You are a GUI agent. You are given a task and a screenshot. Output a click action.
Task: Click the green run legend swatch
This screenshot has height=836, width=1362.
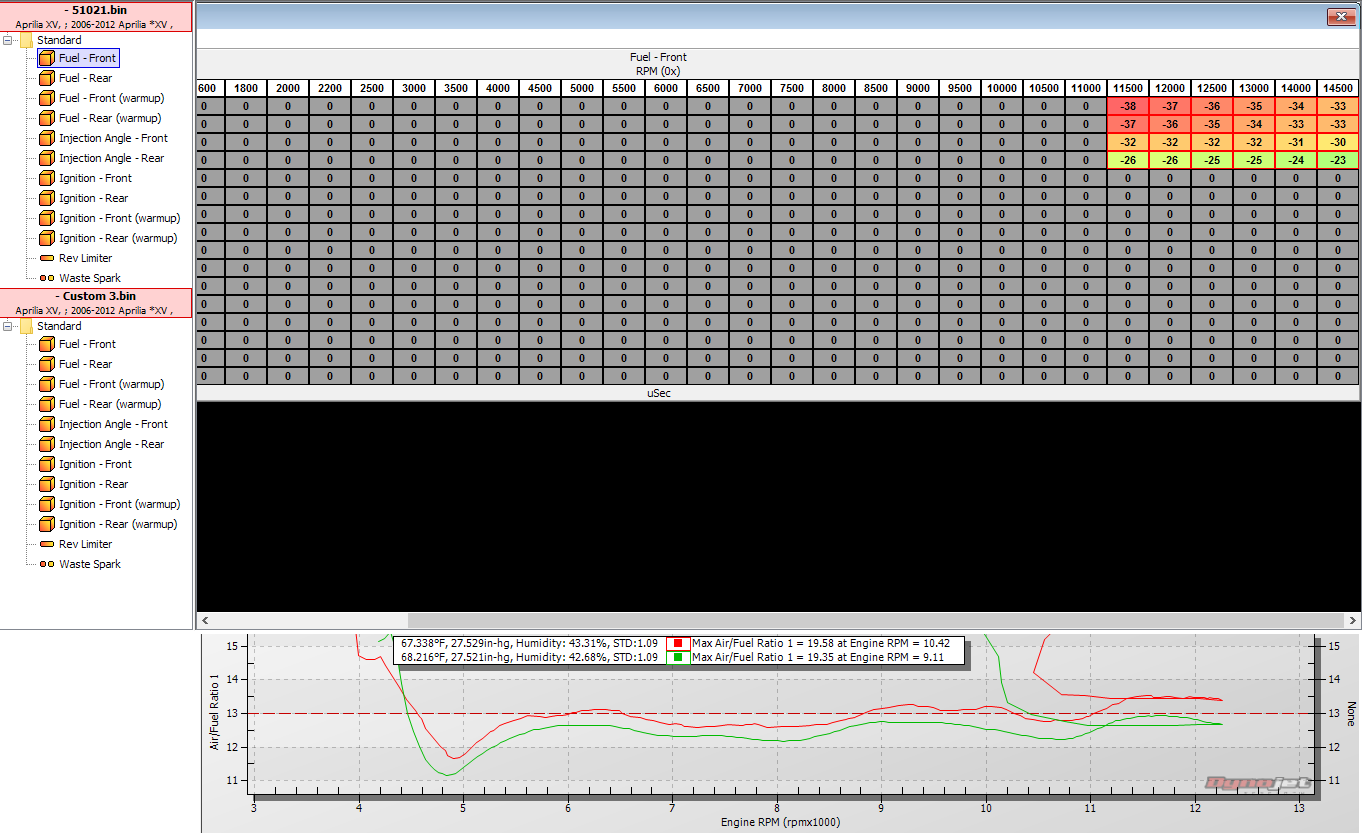tap(677, 658)
